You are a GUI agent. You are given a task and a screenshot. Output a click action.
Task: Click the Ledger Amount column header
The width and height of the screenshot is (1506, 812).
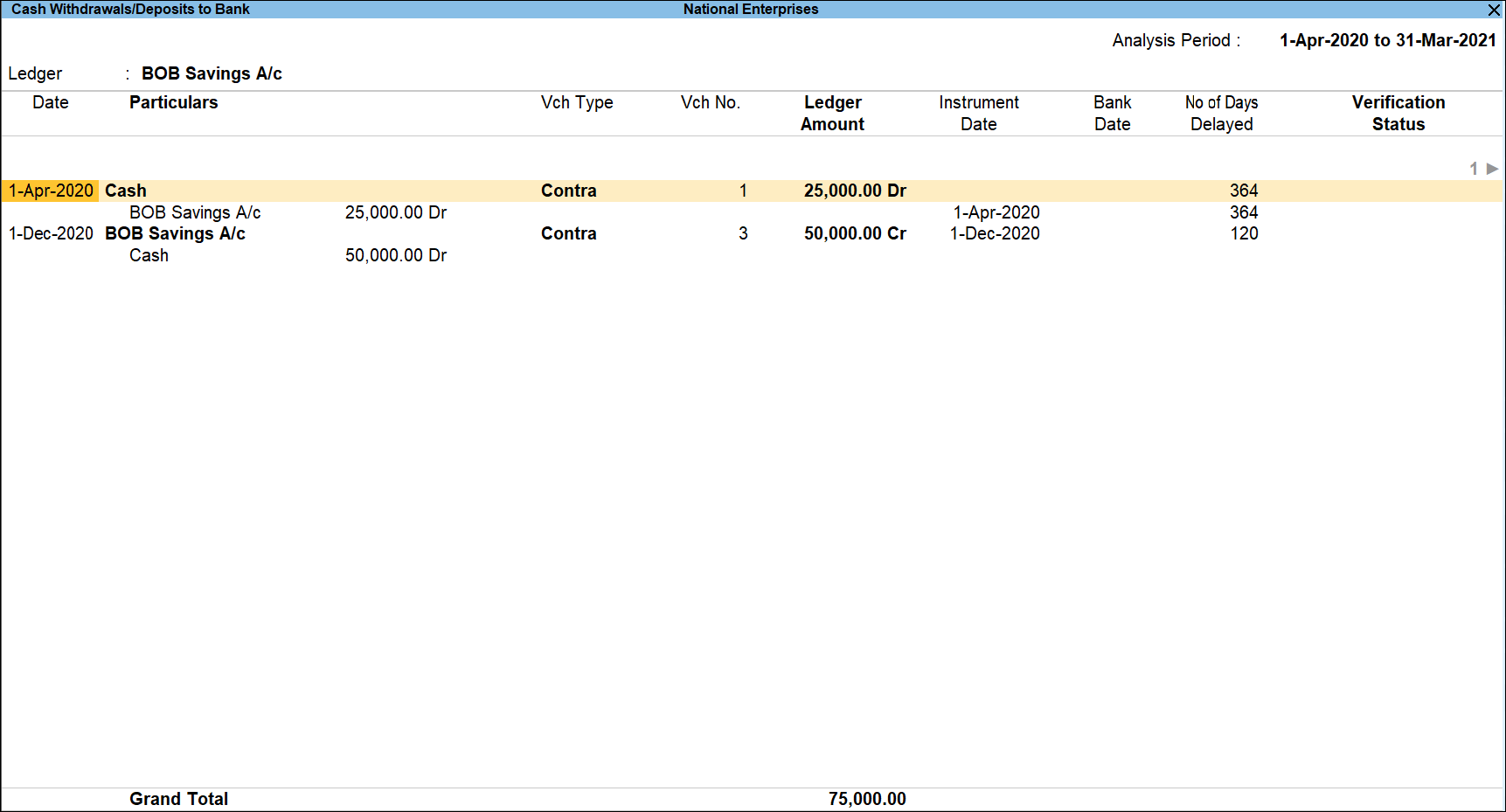(x=831, y=114)
